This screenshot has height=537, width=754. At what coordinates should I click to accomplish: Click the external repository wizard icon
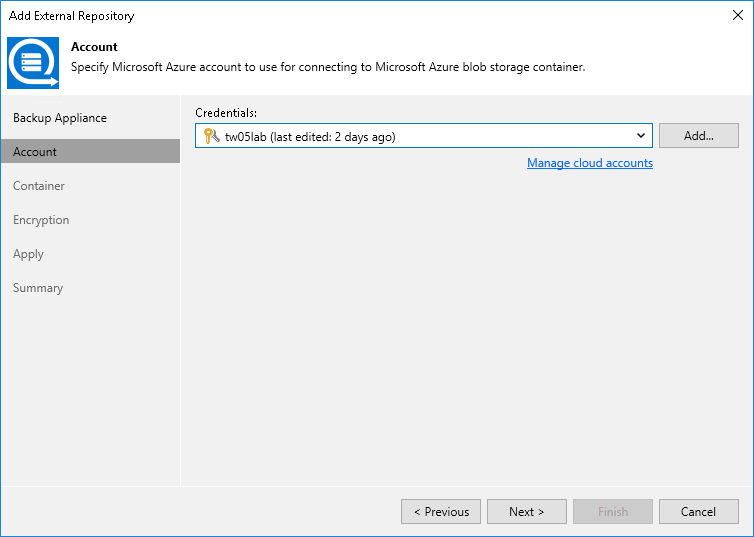[x=33, y=63]
